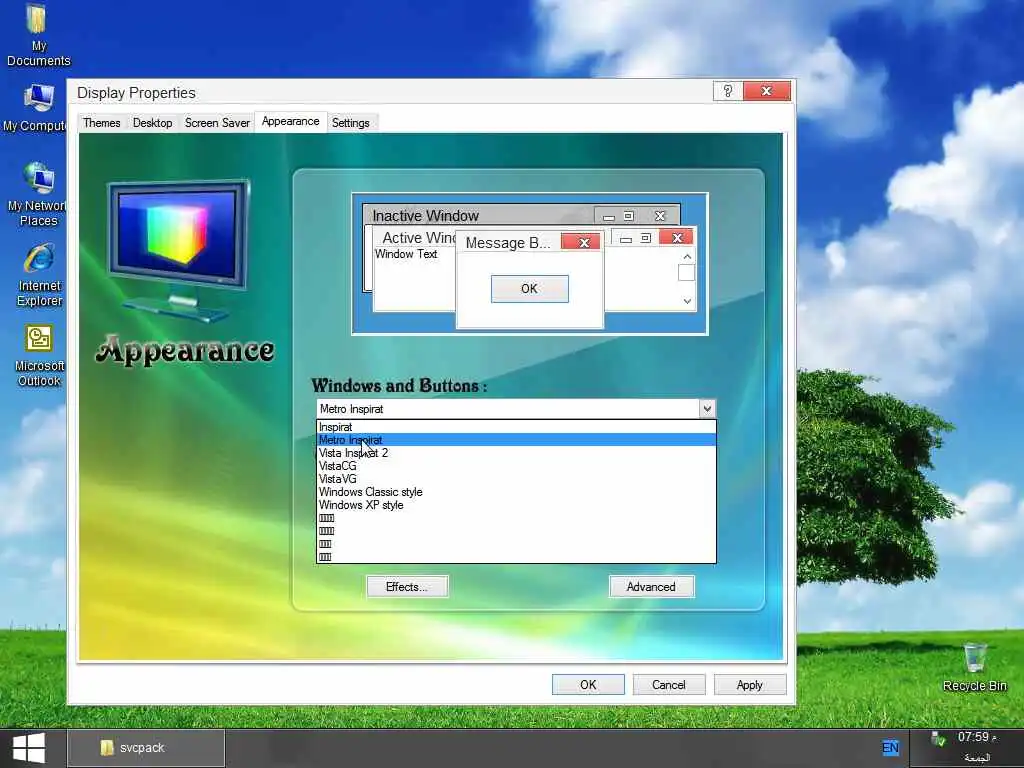Choose Windows Classic style option
Screen dimensions: 1024x768
click(x=516, y=492)
